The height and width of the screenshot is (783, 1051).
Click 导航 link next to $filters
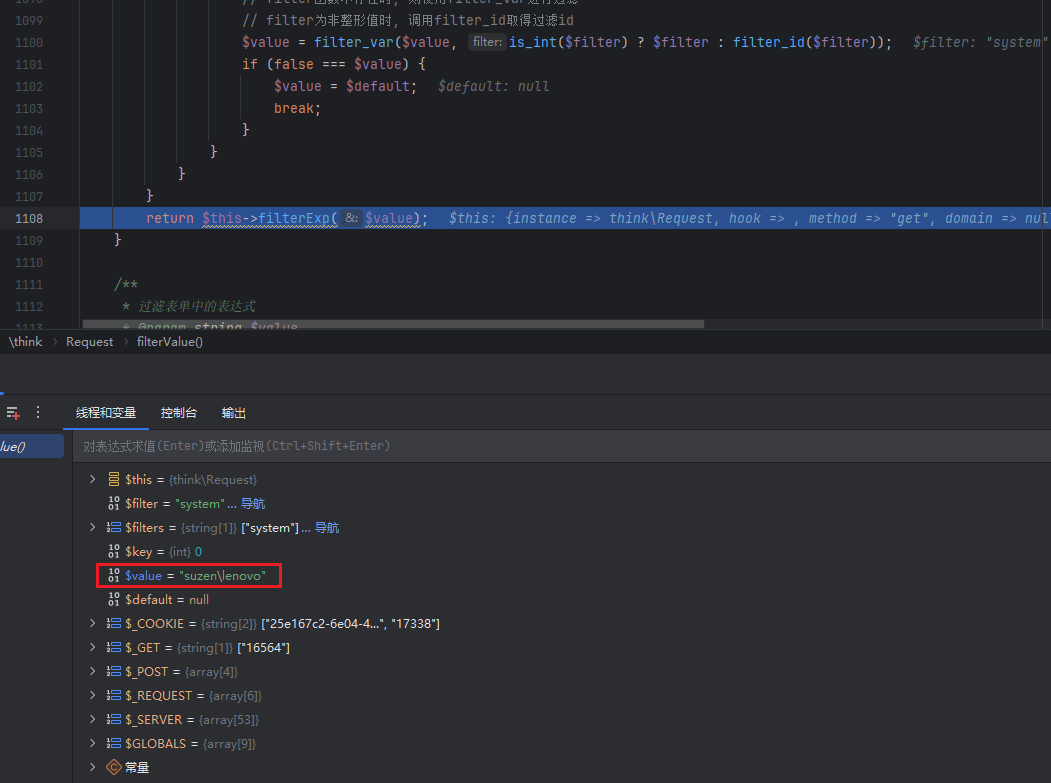point(326,528)
